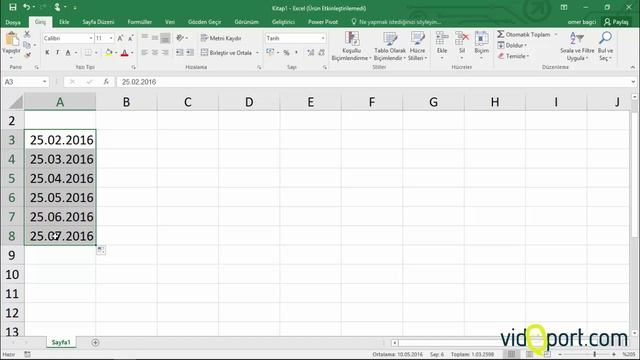Open the font size dropdown
640x360 pixels.
pyautogui.click(x=111, y=38)
